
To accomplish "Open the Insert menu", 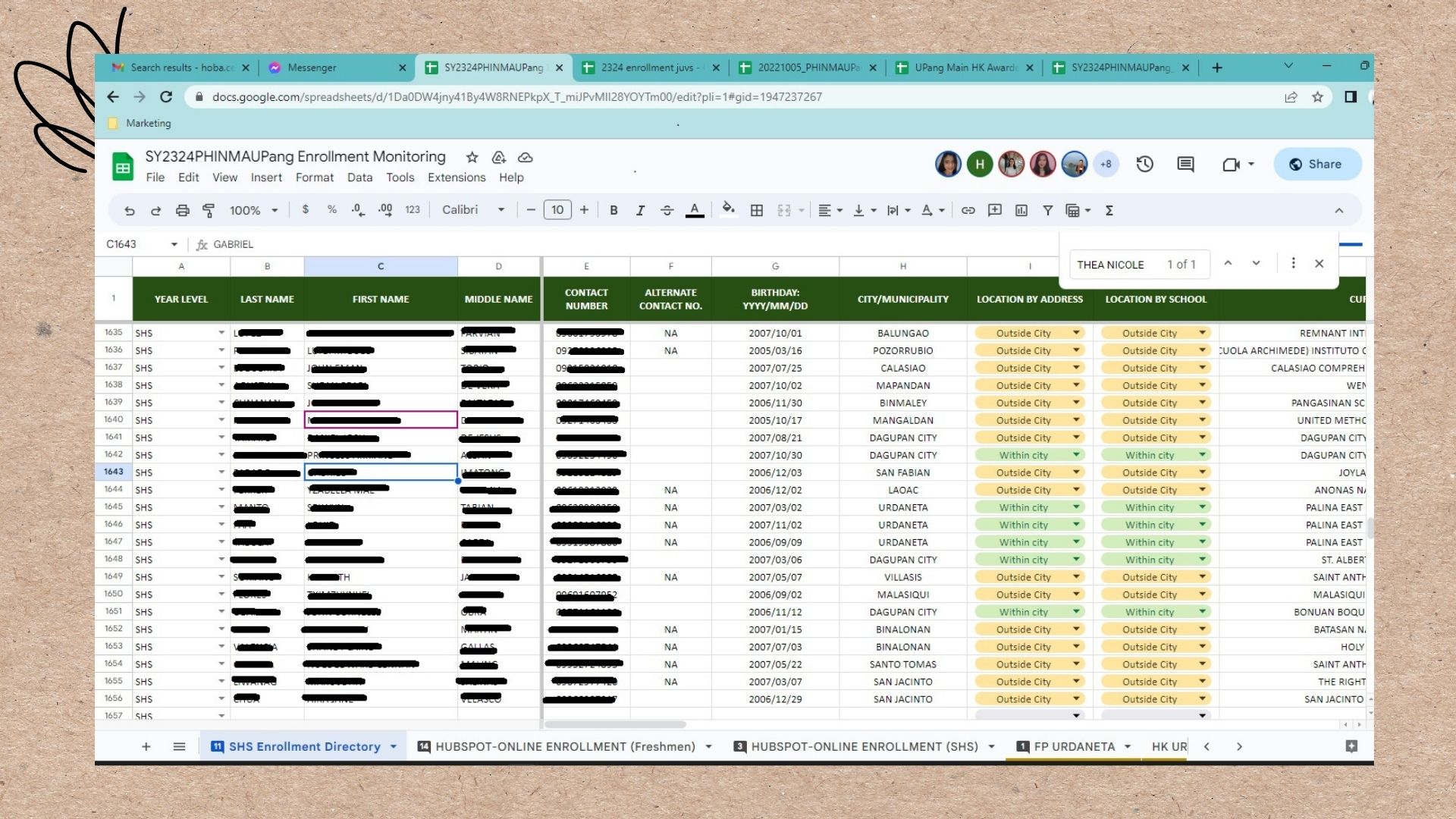I will click(266, 177).
